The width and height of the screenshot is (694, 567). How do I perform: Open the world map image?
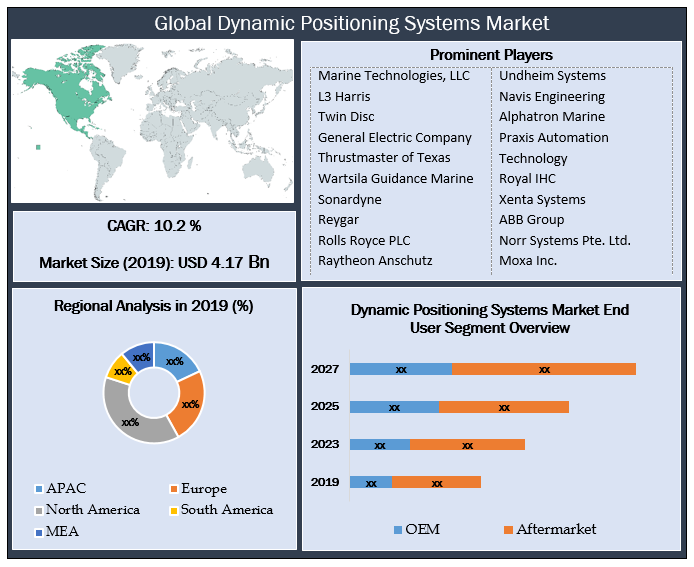click(153, 122)
